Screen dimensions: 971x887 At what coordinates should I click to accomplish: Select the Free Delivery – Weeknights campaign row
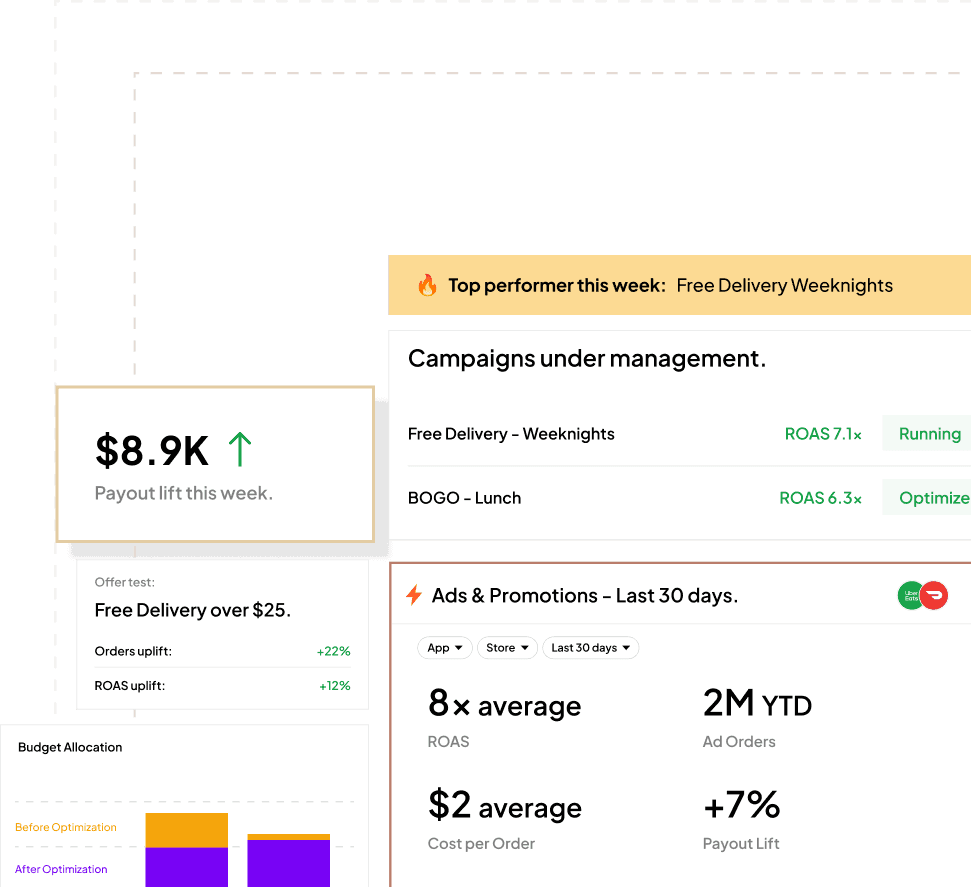(x=511, y=434)
